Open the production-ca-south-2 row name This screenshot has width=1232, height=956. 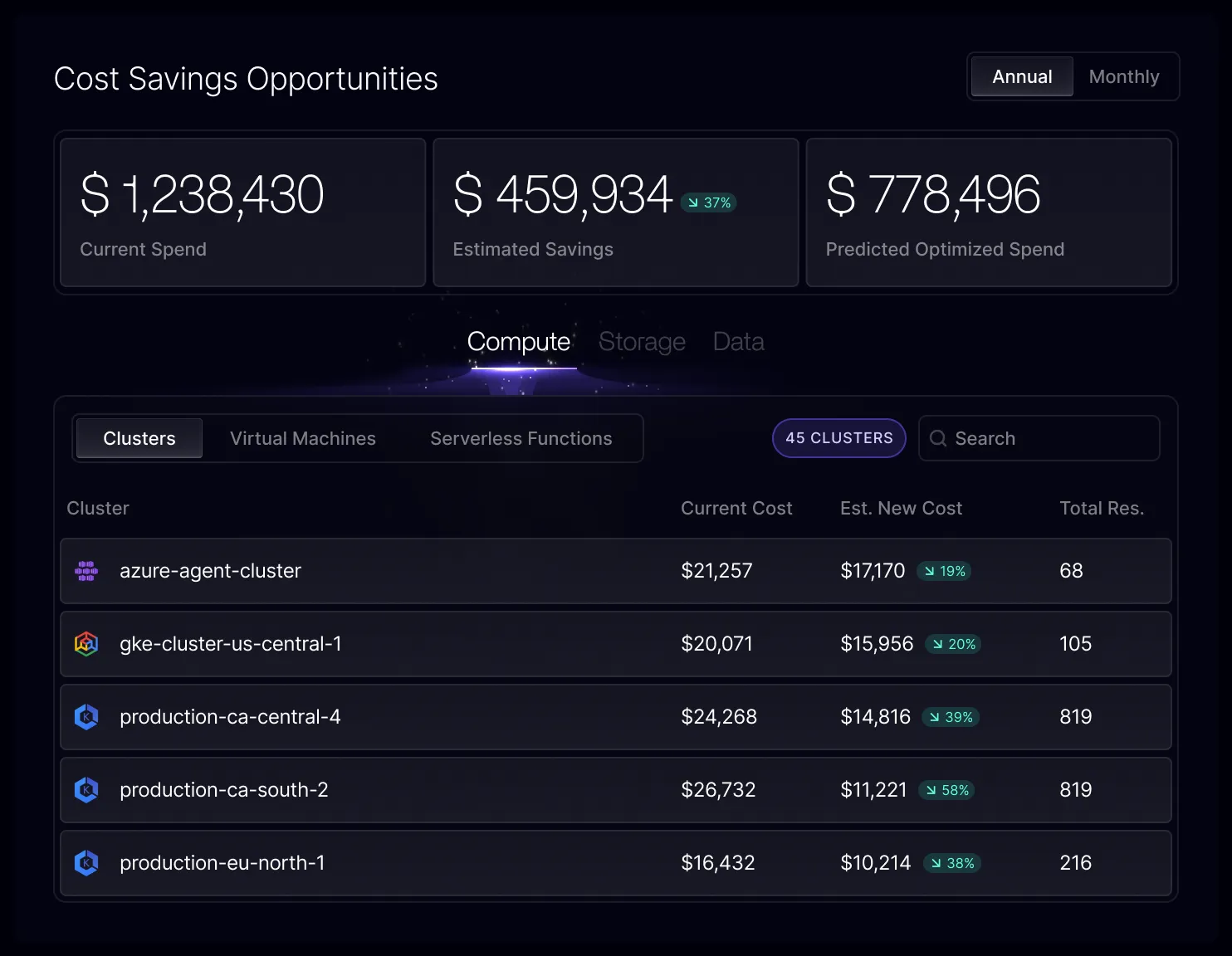click(x=224, y=790)
